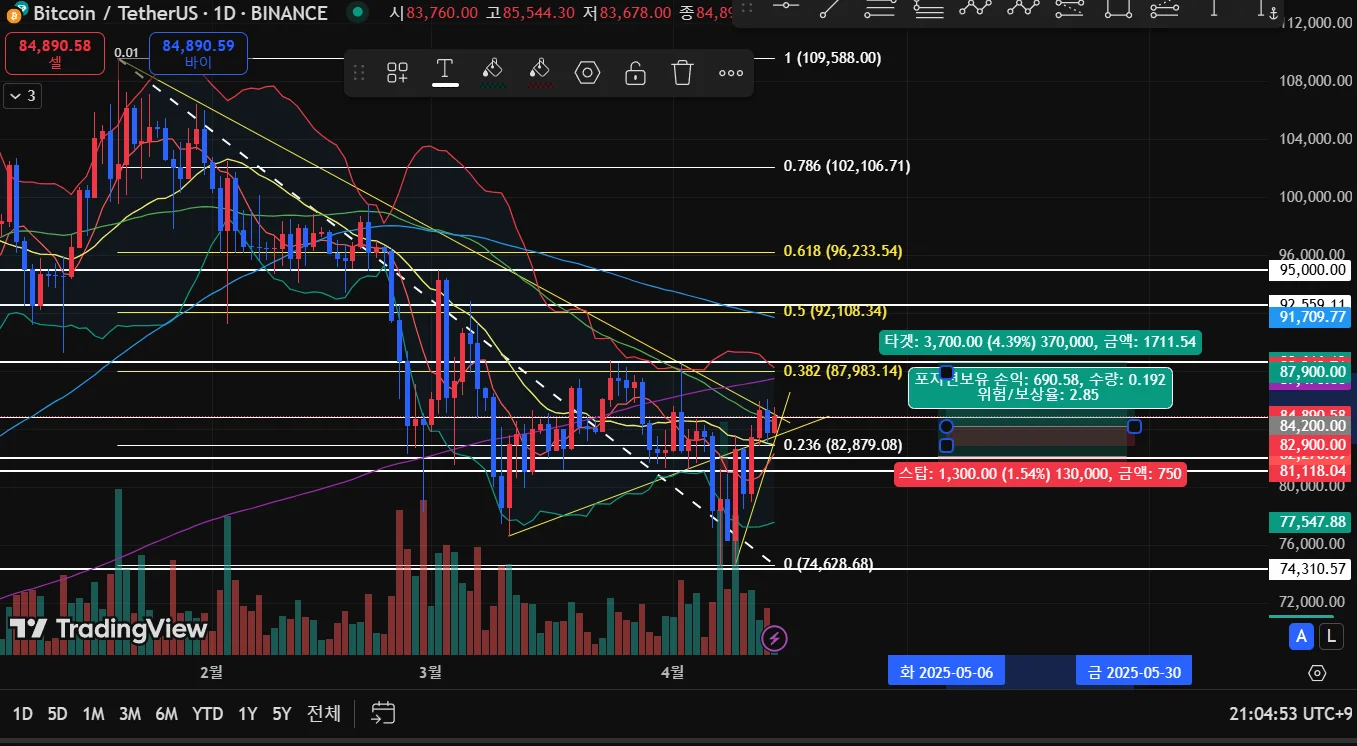Screen dimensions: 1357x746
Task: Open the template grid icon in drawing toolbar
Action: click(397, 72)
